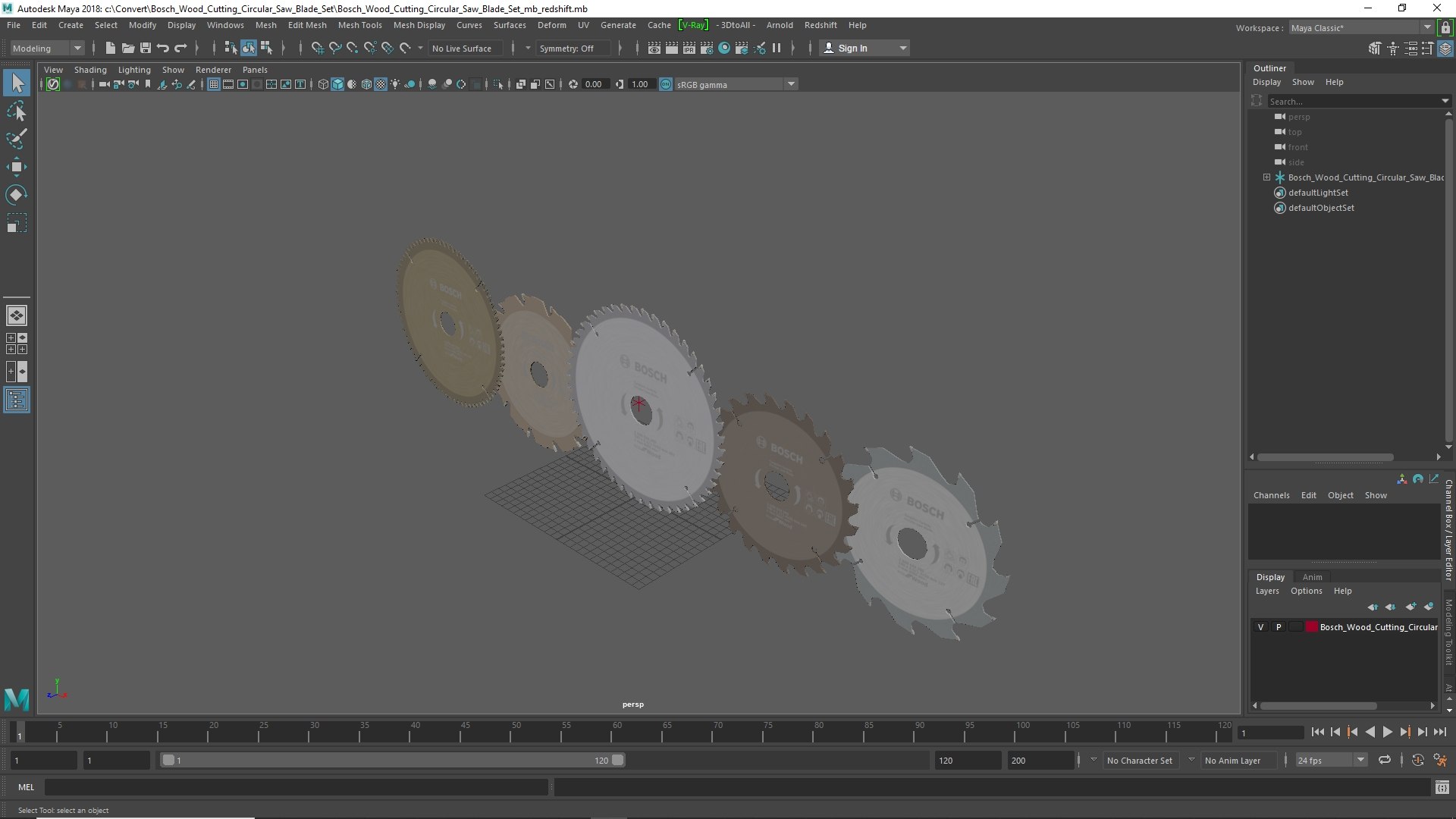The height and width of the screenshot is (819, 1456).
Task: Activate the Move tool
Action: [17, 167]
